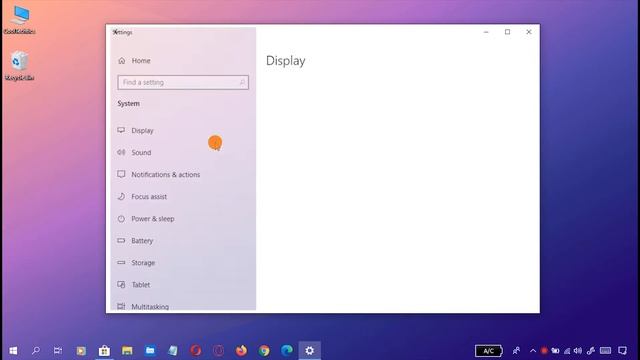Launch Firefox from the taskbar
Screen dimensions: 640x360
[x=241, y=351]
